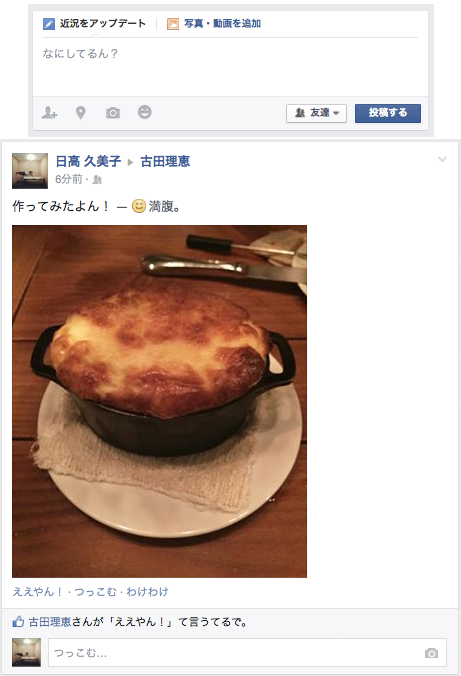
Task: Click the つっこむ comment link
Action: point(95,592)
